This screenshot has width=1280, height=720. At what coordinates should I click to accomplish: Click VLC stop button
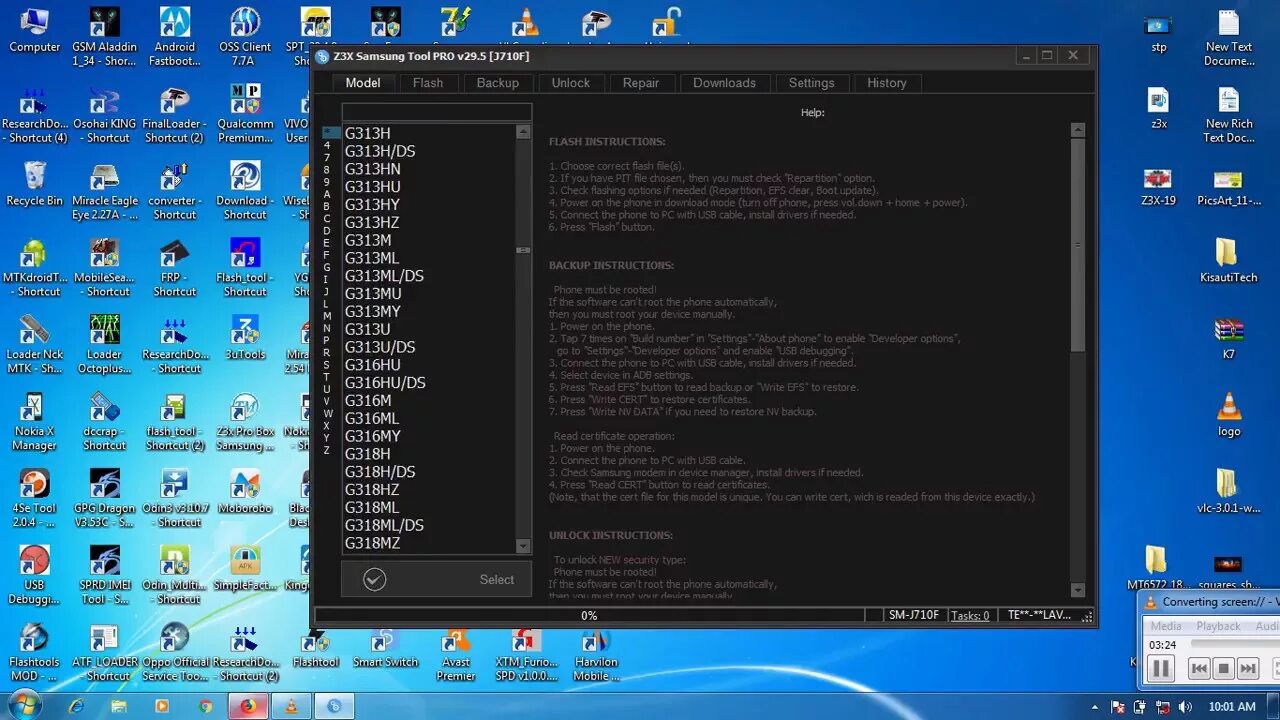tap(1223, 668)
